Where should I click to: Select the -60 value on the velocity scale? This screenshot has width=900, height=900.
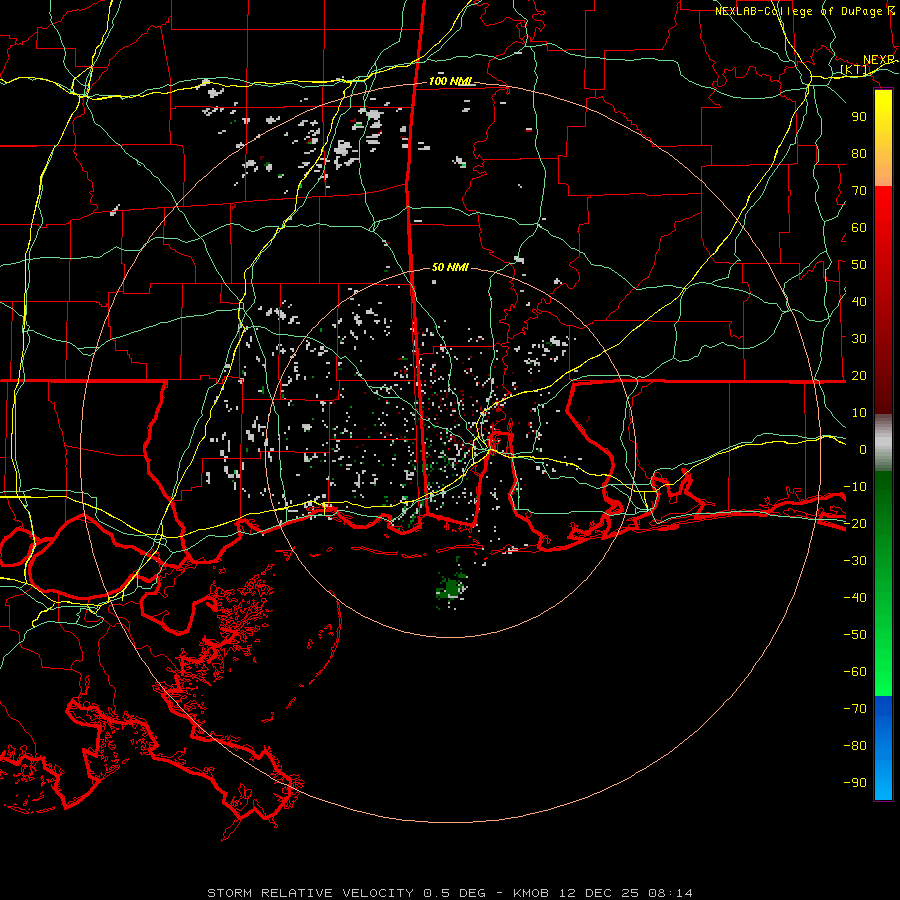(855, 672)
